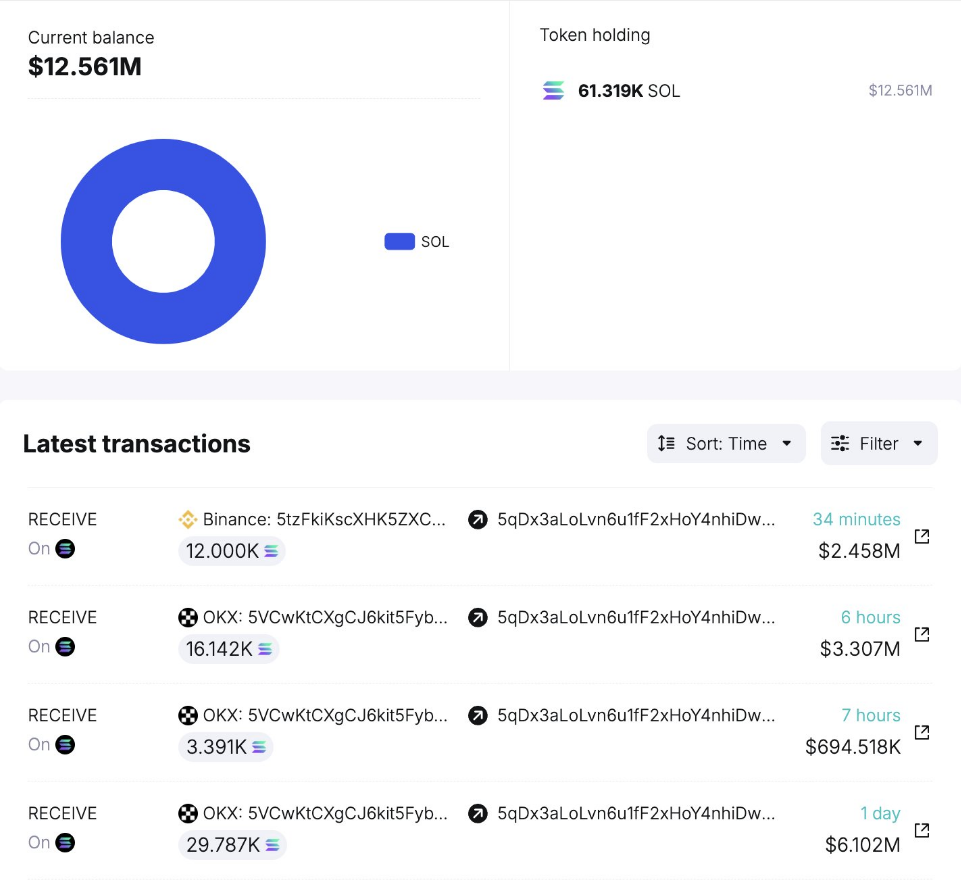Click recipient address in 6 hours transaction

(635, 618)
